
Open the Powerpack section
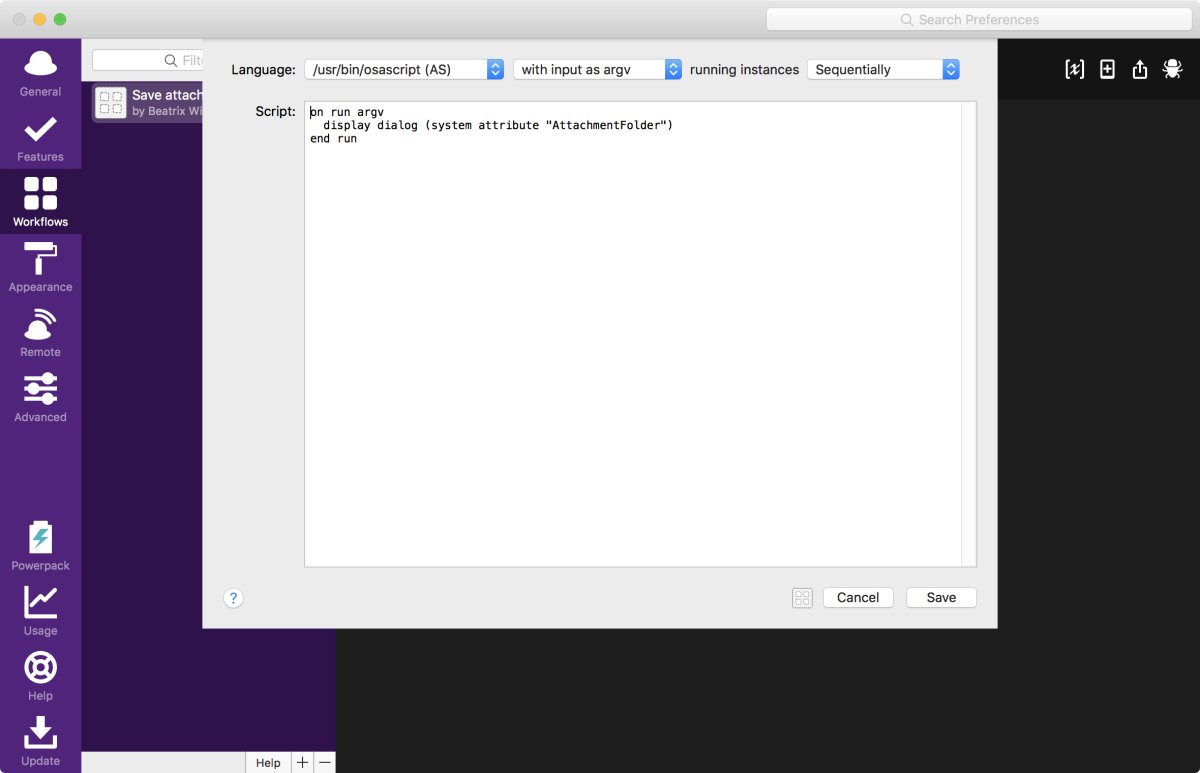tap(40, 546)
